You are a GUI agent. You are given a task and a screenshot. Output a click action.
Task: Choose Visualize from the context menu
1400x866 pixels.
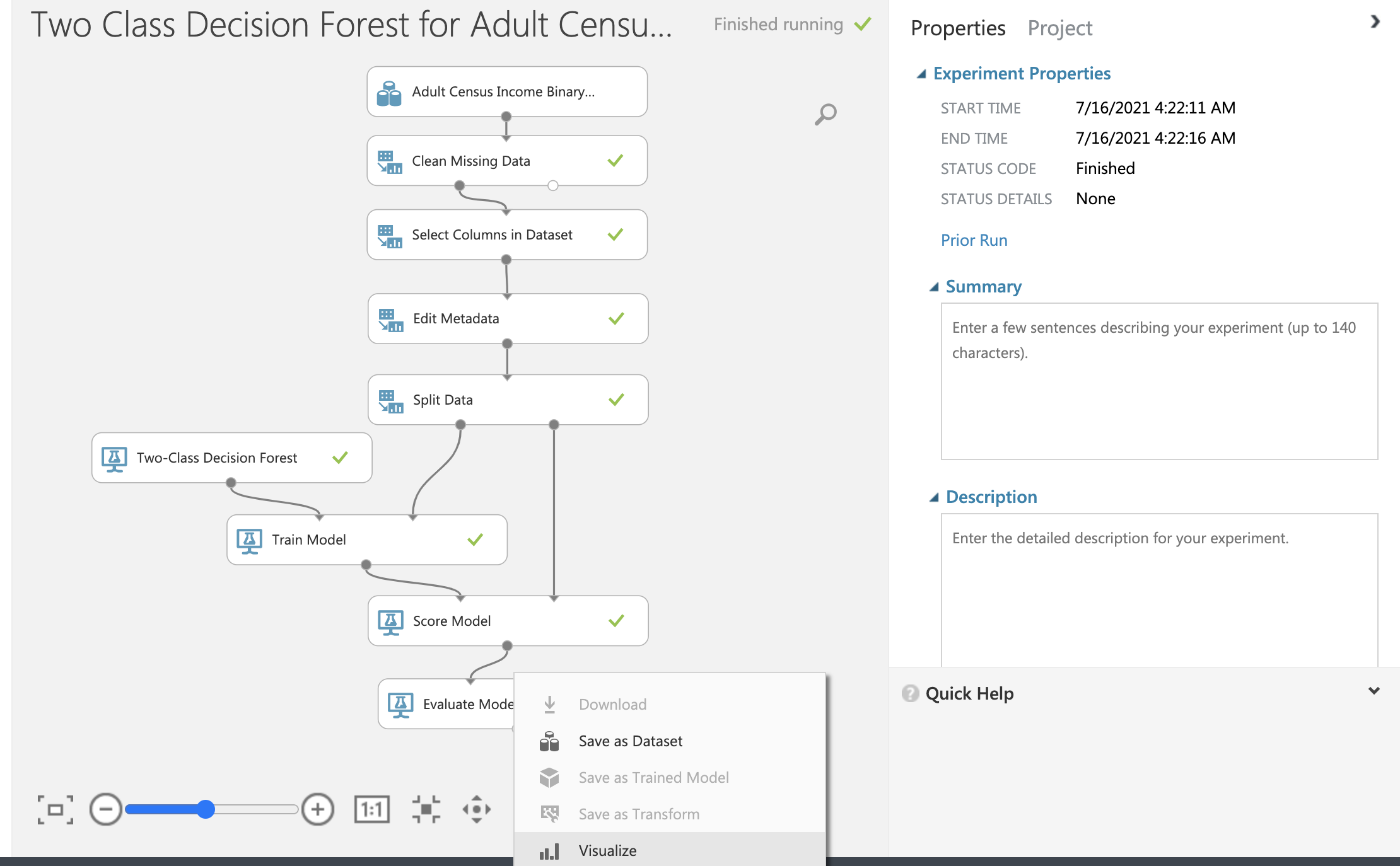pyautogui.click(x=607, y=850)
